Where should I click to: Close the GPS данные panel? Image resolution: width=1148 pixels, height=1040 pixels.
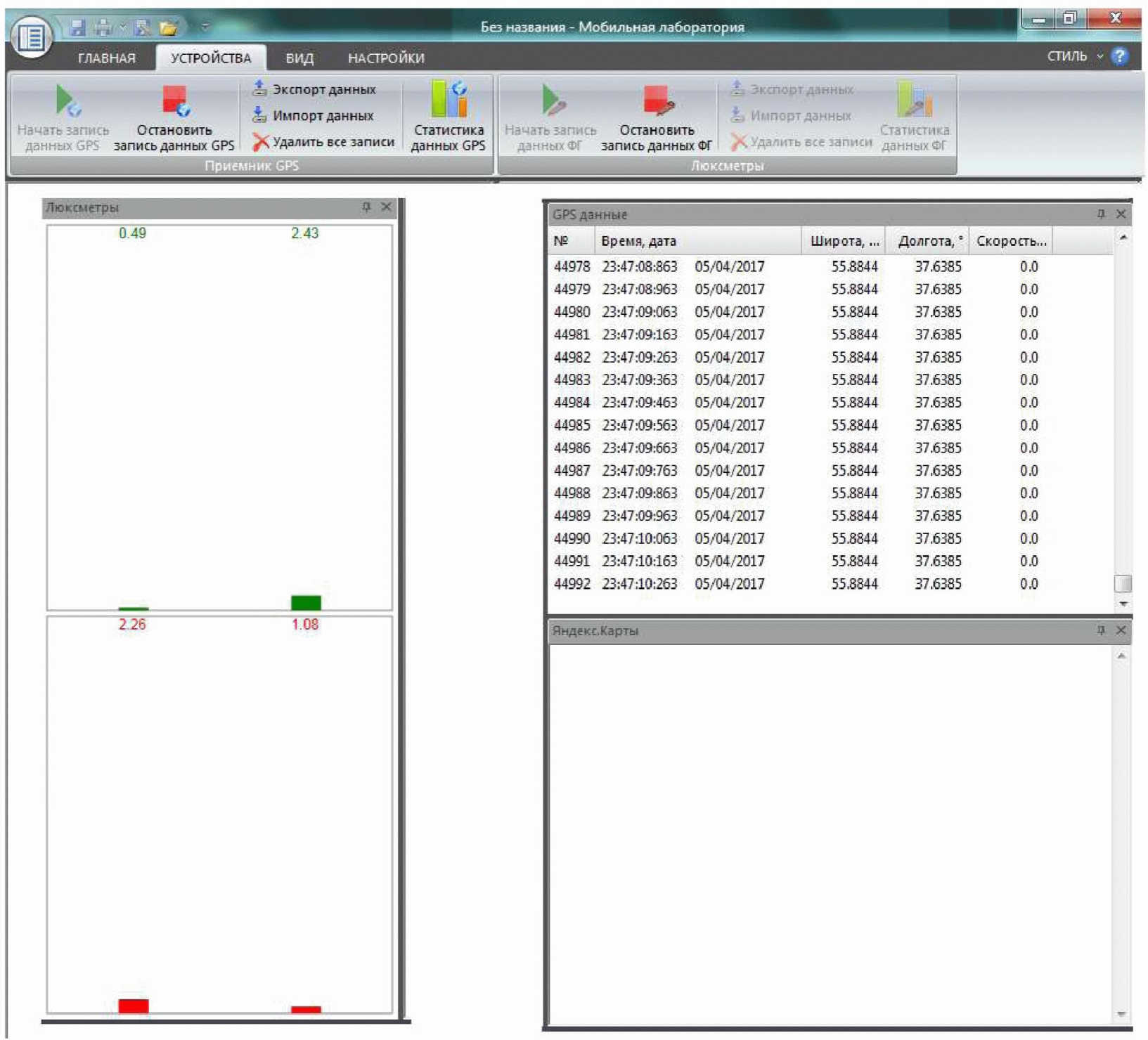pos(1121,214)
